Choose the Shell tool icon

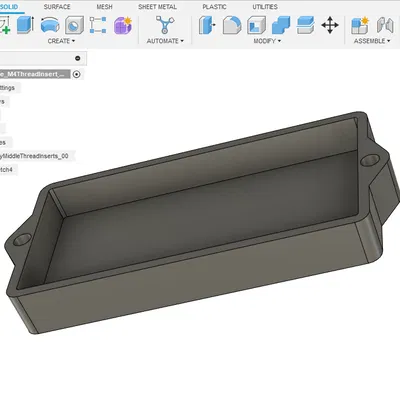[x=256, y=25]
